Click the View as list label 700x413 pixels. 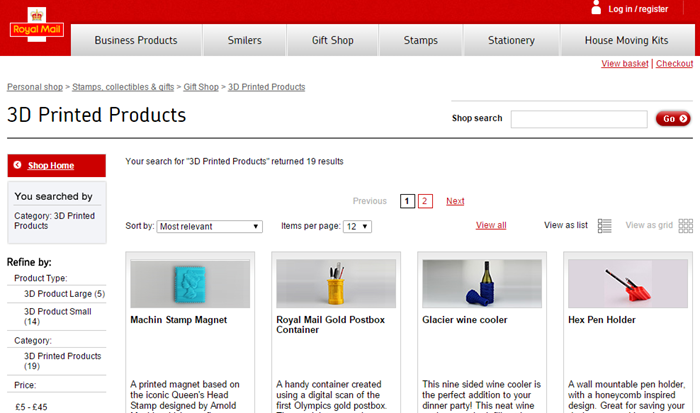pos(566,225)
